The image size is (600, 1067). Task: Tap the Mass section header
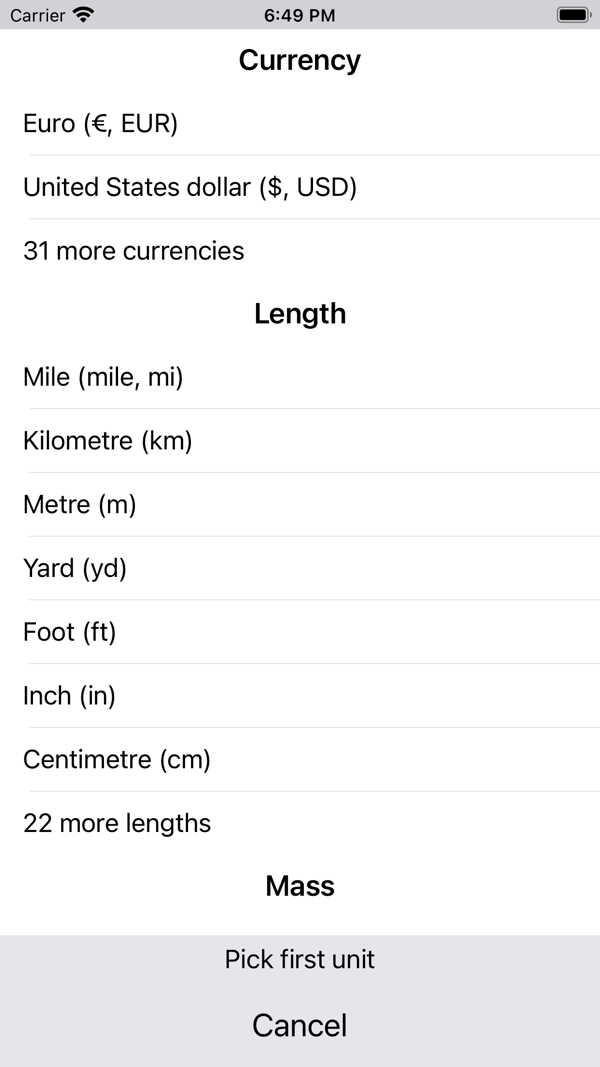(x=300, y=886)
